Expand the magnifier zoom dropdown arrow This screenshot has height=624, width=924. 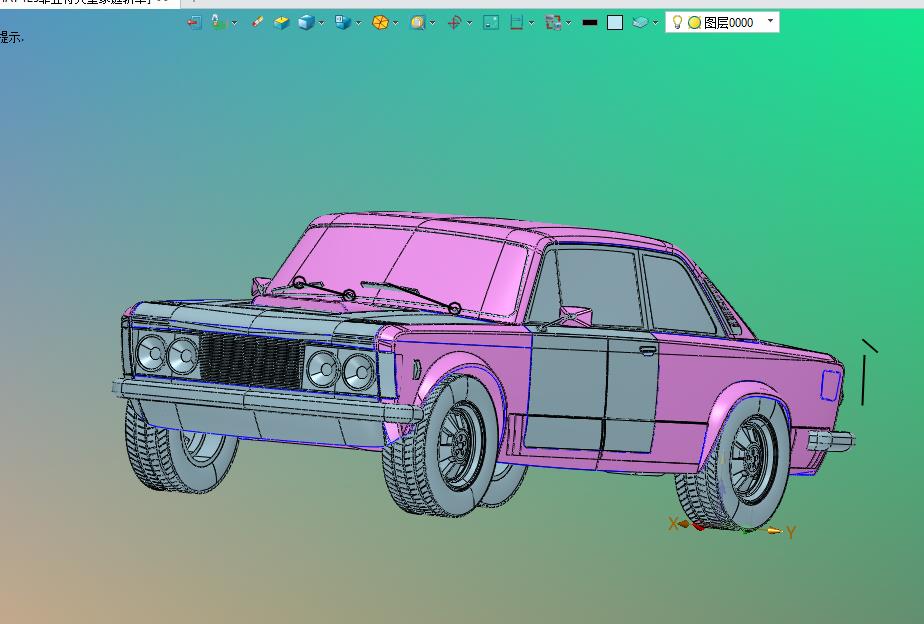pyautogui.click(x=433, y=23)
